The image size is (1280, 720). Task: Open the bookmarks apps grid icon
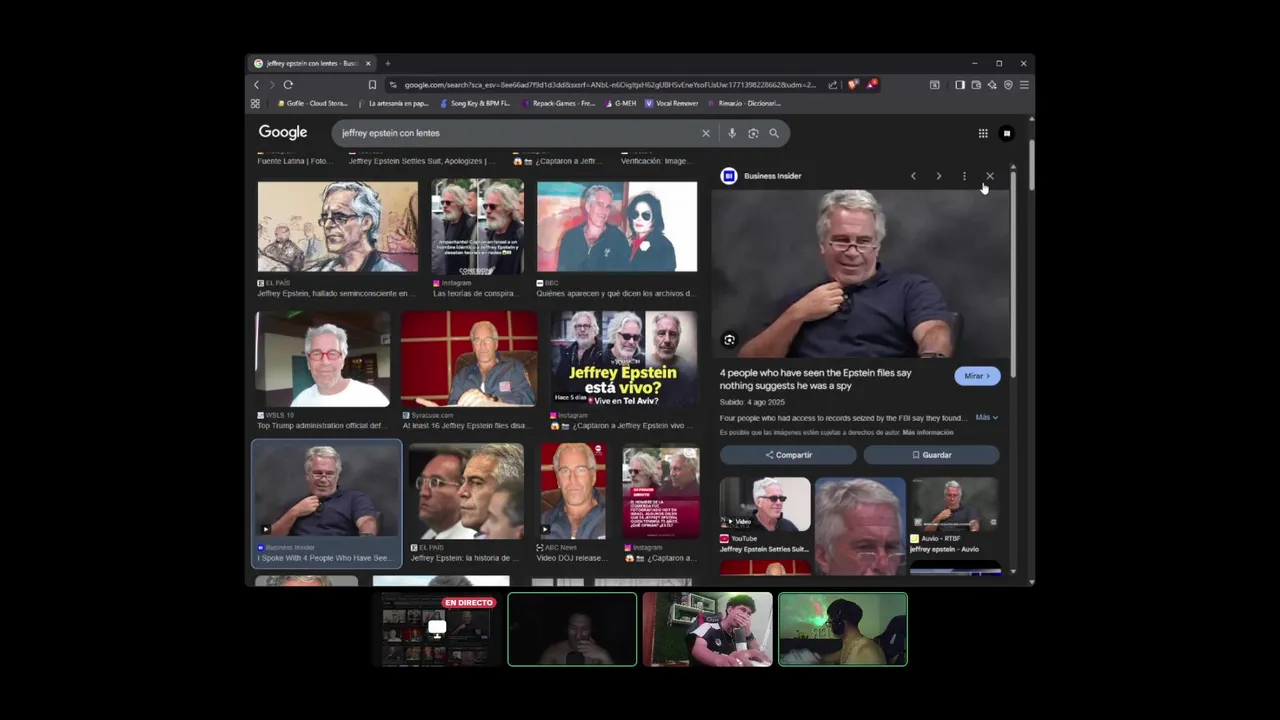255,103
